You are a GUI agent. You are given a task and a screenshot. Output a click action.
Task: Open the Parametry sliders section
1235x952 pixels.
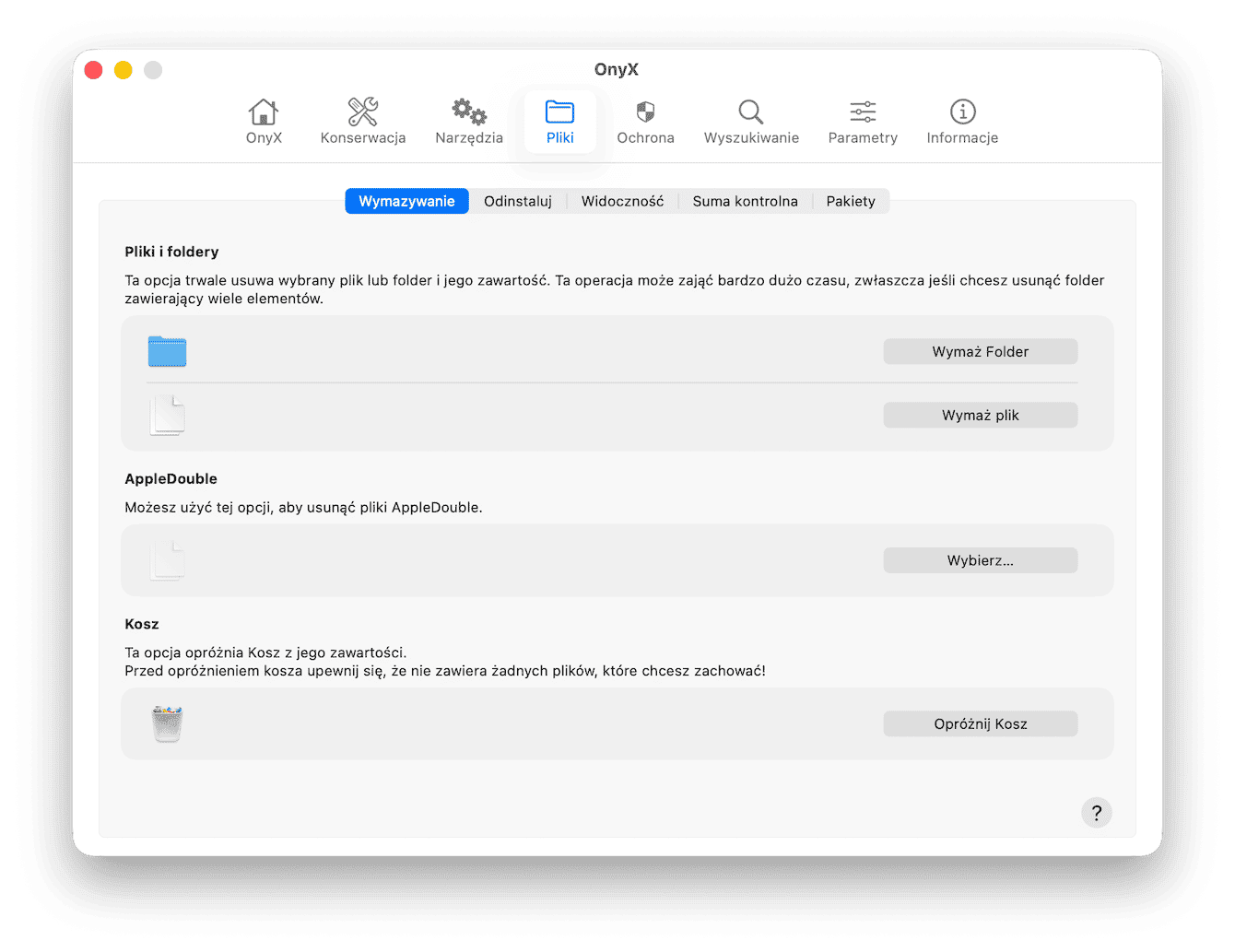pyautogui.click(x=863, y=122)
